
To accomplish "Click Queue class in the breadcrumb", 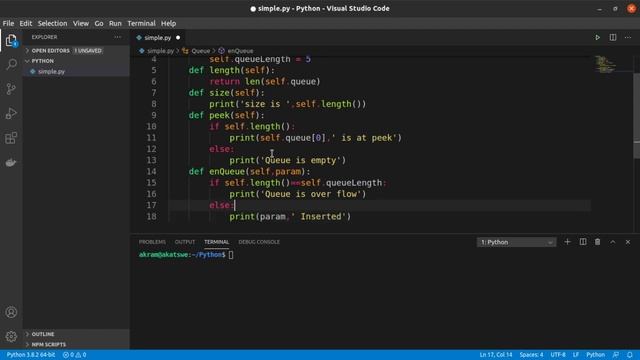I will tap(200, 51).
